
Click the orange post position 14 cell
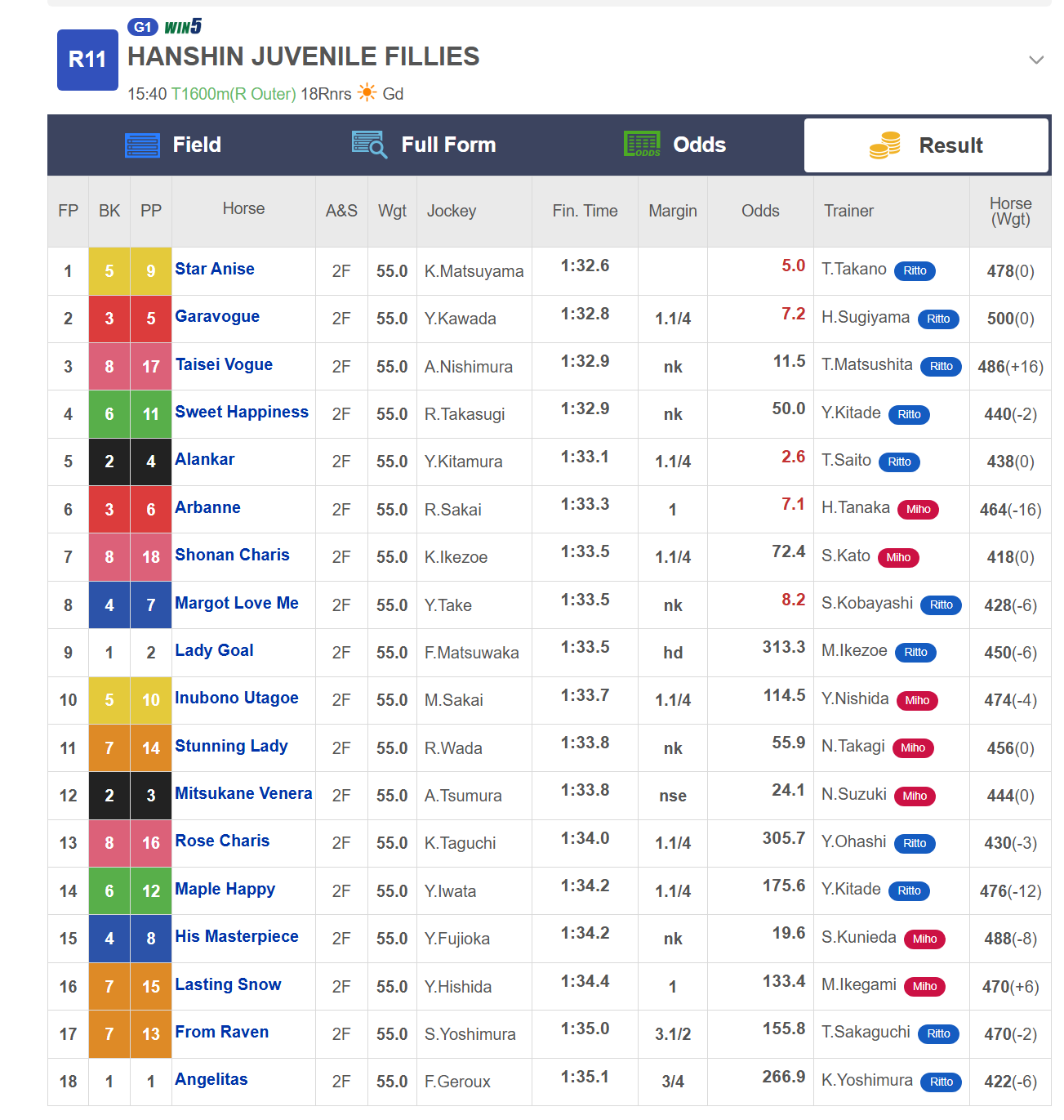click(151, 748)
